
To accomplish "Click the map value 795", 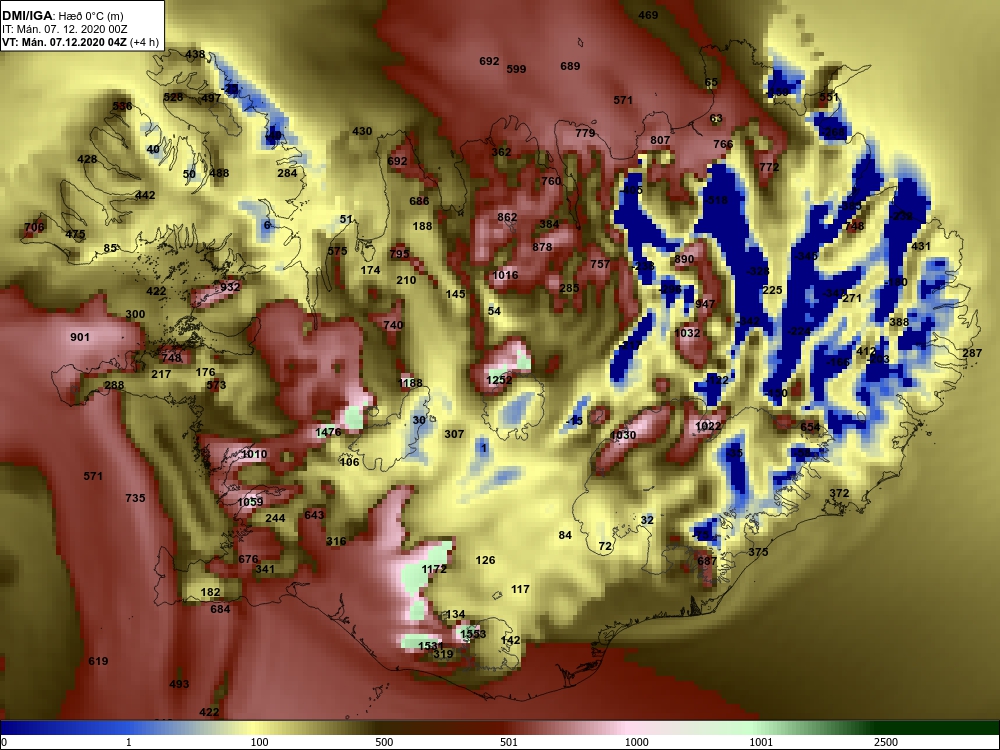I will click(399, 254).
